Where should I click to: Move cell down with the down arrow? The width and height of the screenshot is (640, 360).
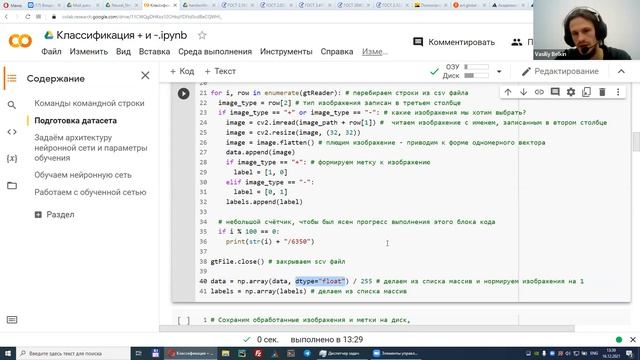523,92
